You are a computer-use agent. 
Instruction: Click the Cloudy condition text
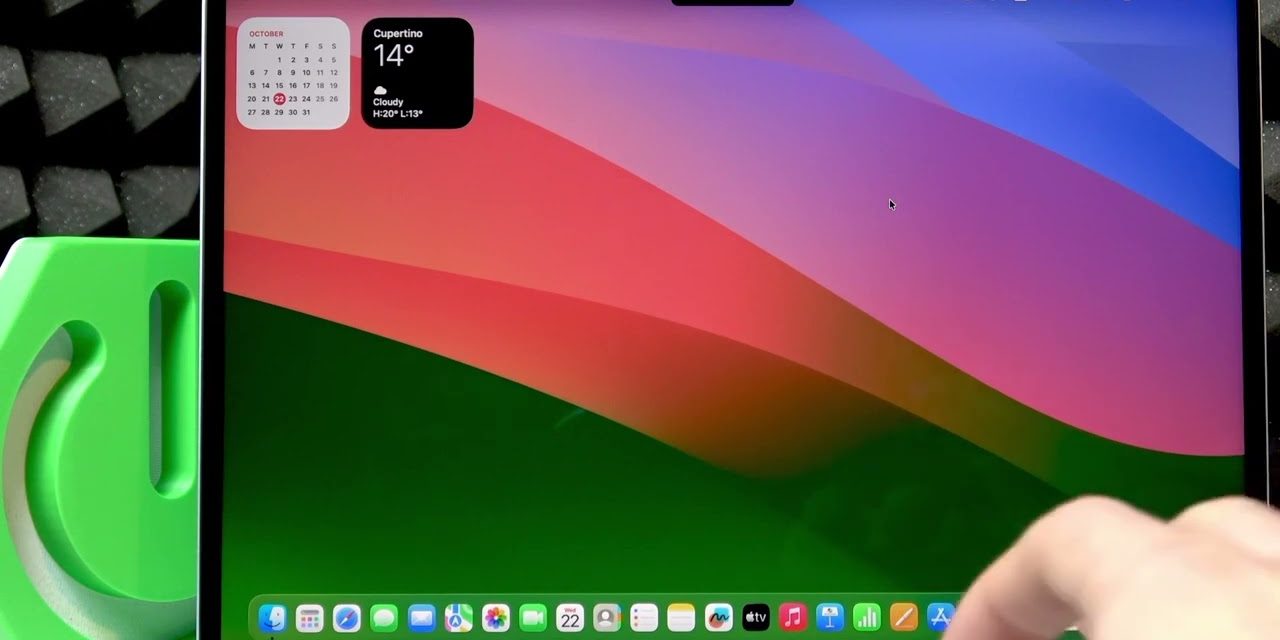pos(388,102)
